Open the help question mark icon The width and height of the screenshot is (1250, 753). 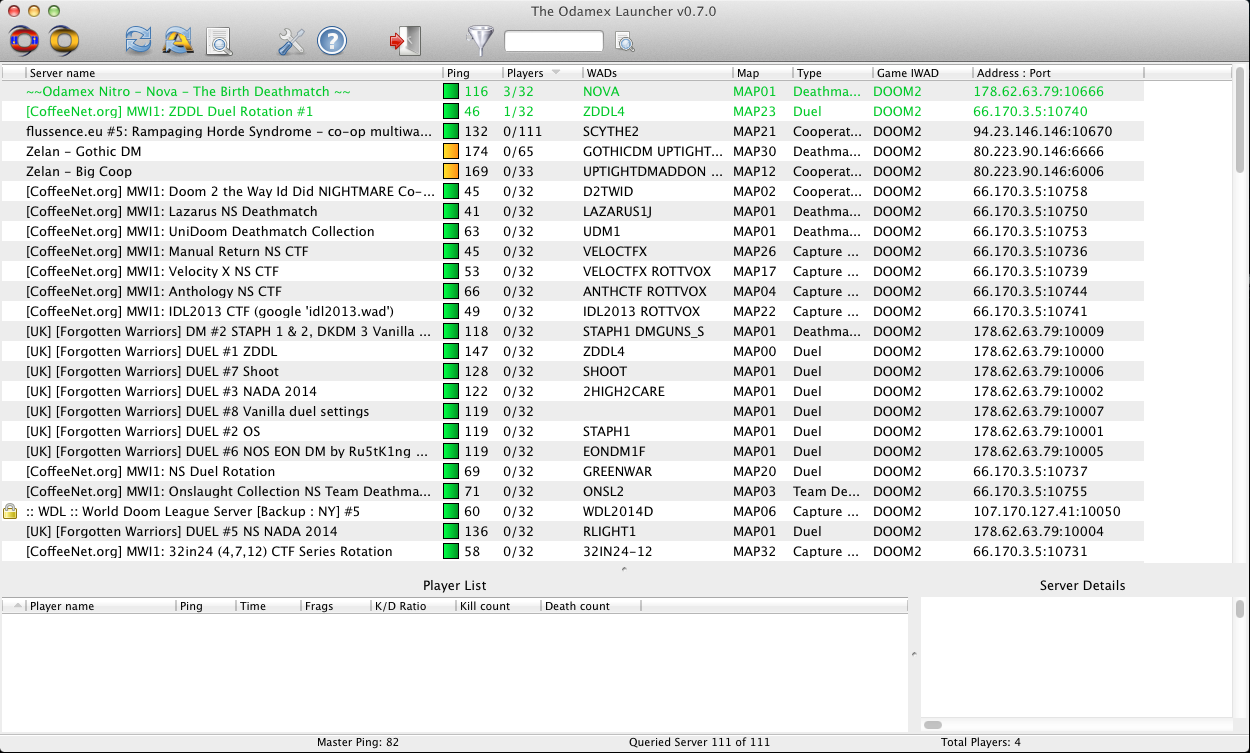(332, 41)
